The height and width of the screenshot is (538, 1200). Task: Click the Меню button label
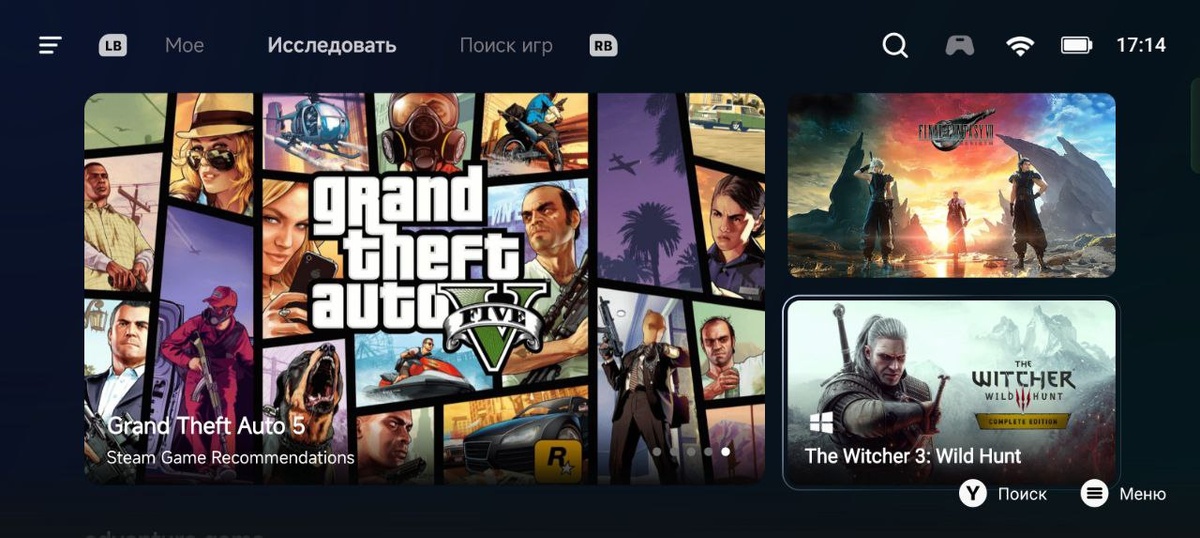click(1142, 494)
